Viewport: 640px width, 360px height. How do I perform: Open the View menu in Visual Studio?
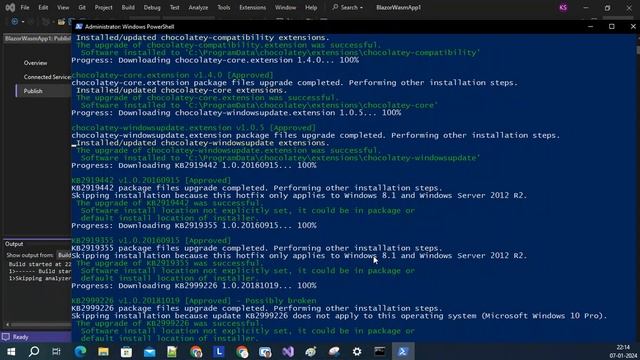pos(63,7)
